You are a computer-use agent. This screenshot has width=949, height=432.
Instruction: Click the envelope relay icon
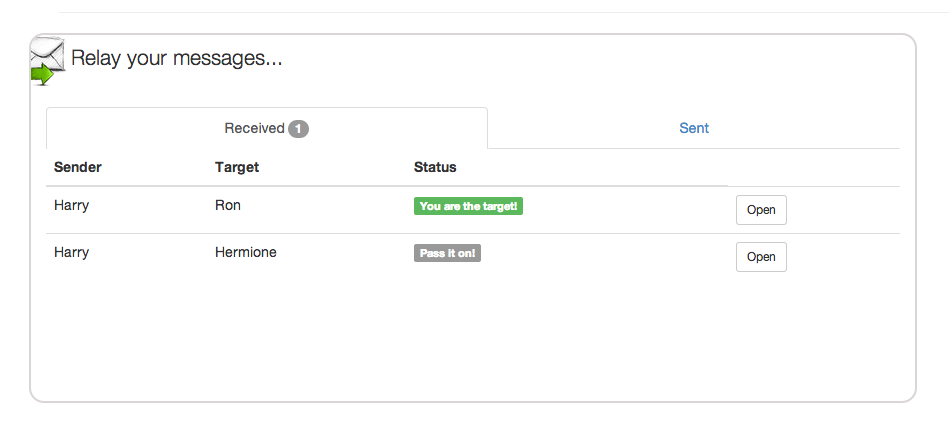point(48,59)
